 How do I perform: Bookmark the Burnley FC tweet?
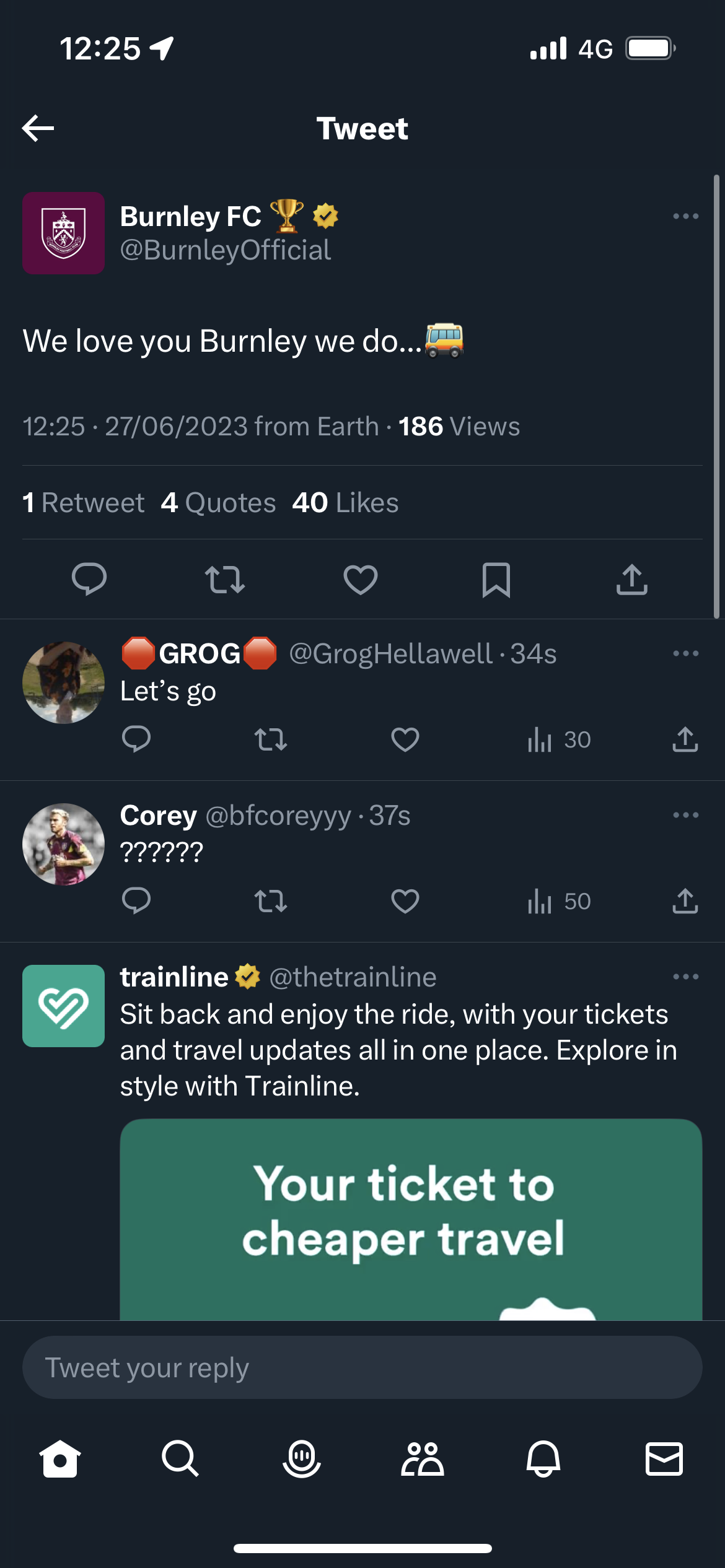coord(496,580)
